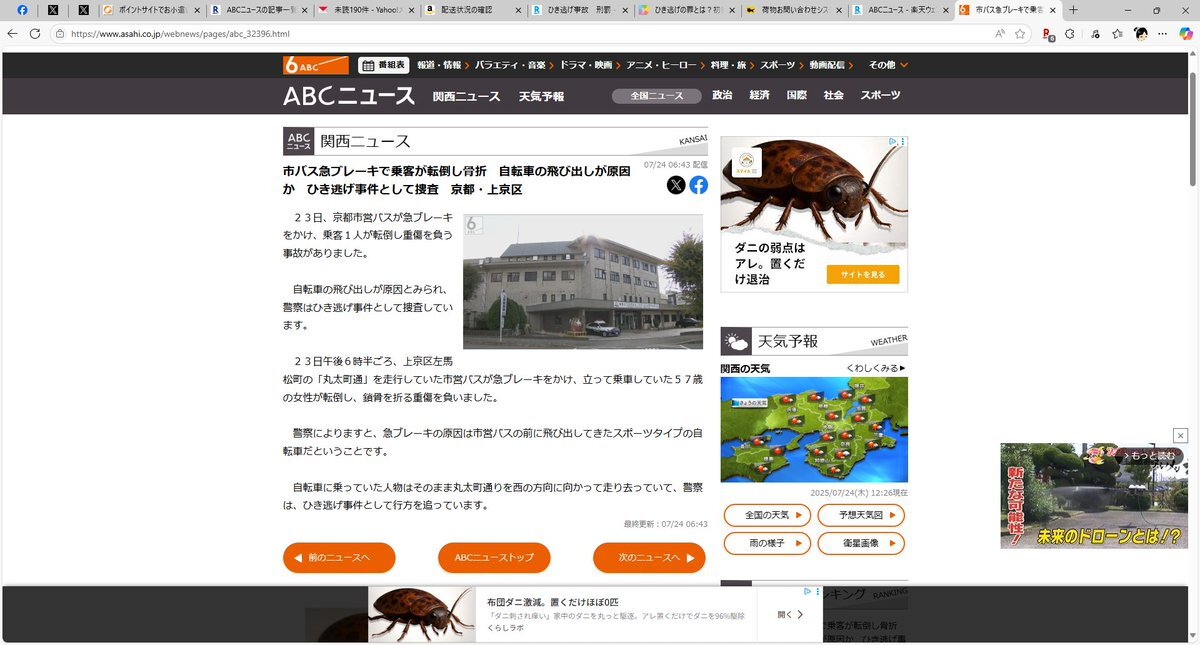Go to 天気予報 in the news navigation
The height and width of the screenshot is (645, 1200).
pyautogui.click(x=541, y=96)
